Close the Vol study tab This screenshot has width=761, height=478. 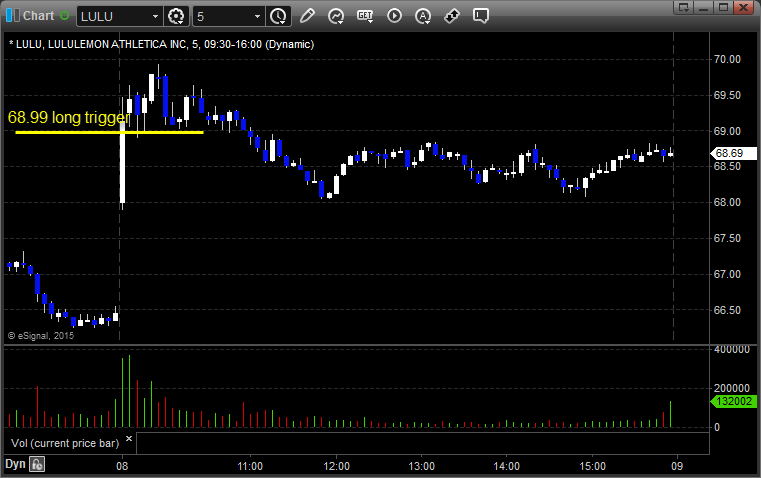(128, 439)
